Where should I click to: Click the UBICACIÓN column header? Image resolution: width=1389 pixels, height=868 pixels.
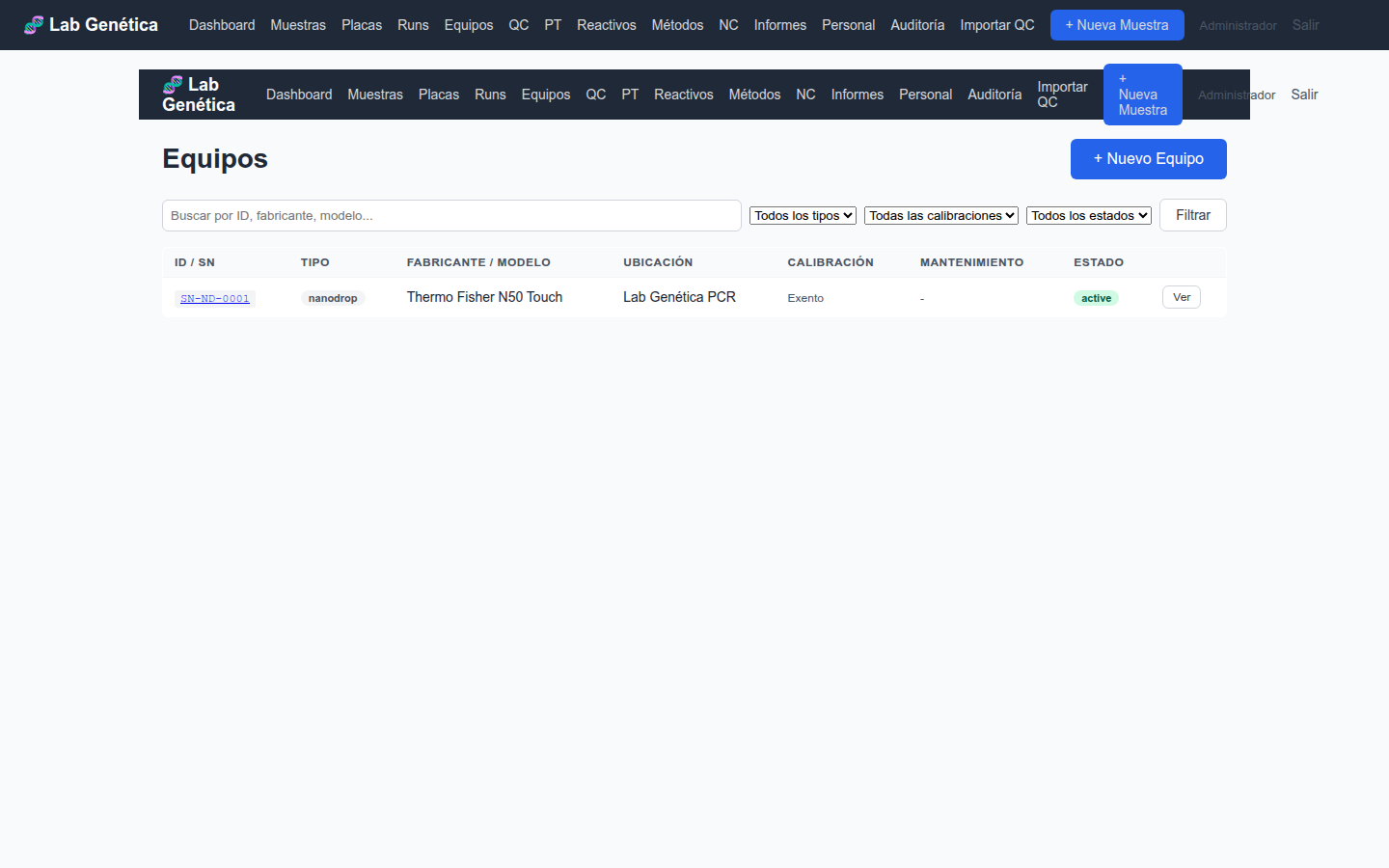point(658,262)
